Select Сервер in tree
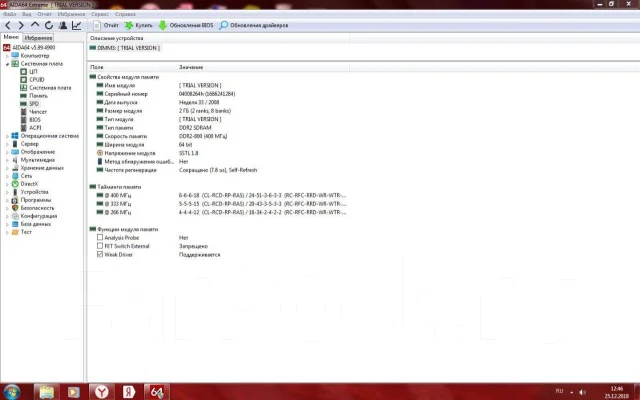The width and height of the screenshot is (640, 400). (x=30, y=144)
